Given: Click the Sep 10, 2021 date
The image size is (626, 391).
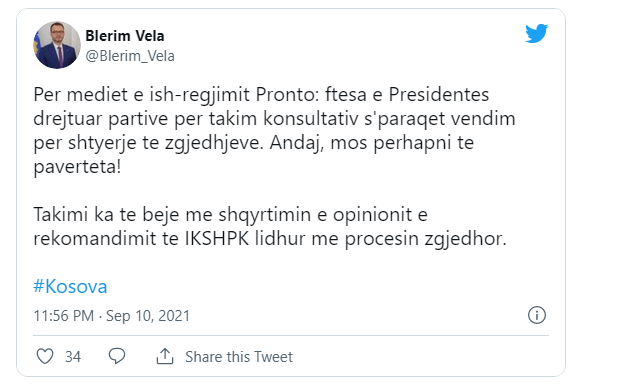Looking at the screenshot, I should coord(148,316).
